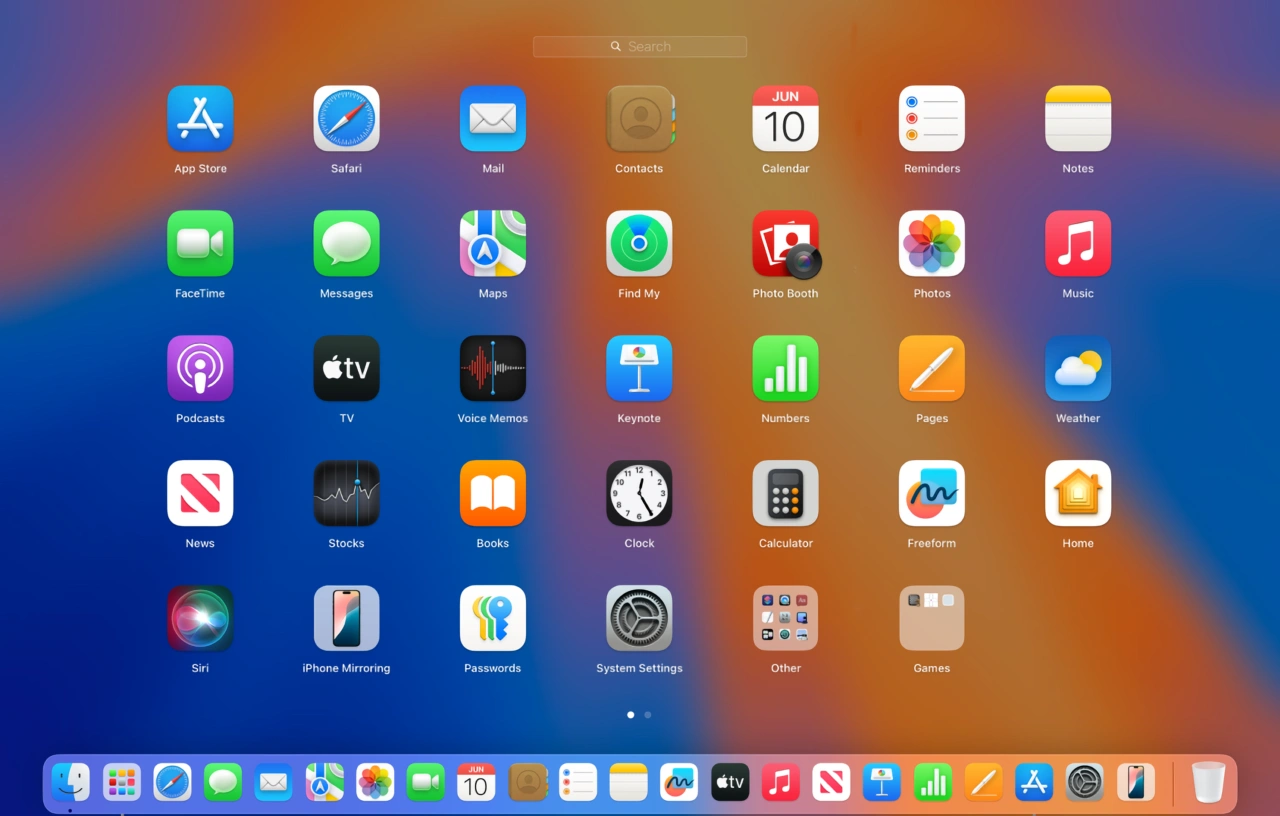Click the Launchpad icon in the Dock
This screenshot has height=816, width=1280.
point(122,782)
